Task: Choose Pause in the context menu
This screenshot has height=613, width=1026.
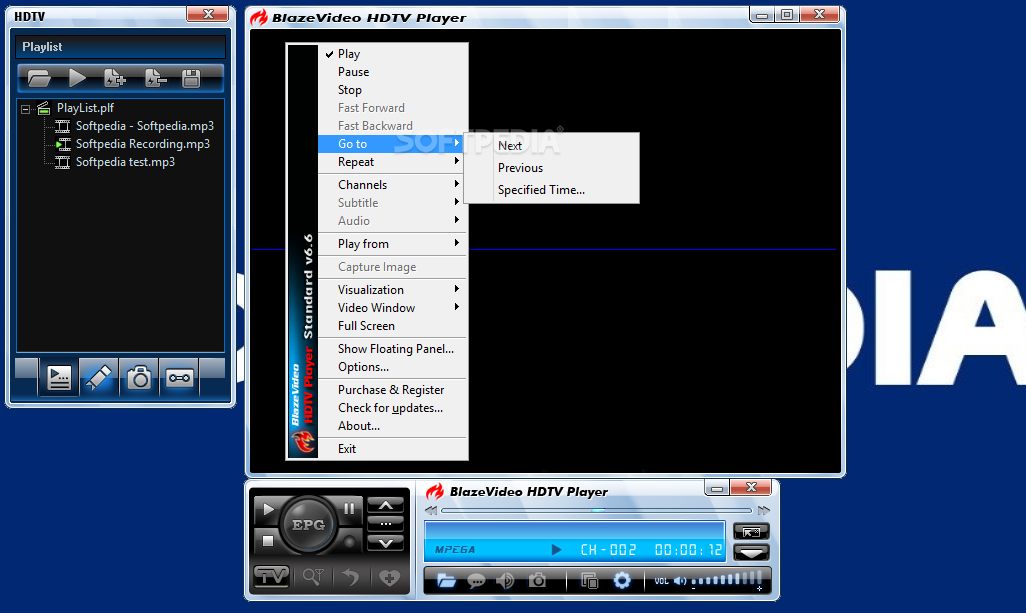Action: (393, 72)
